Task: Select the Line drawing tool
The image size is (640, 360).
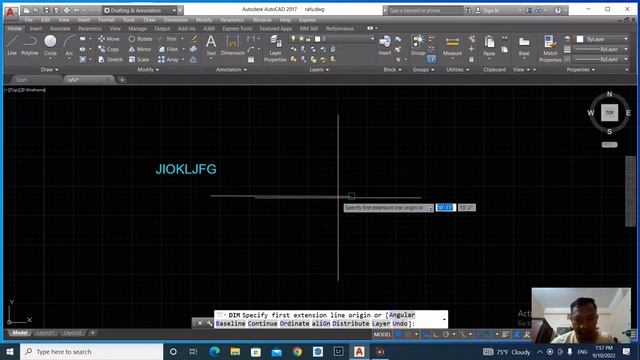Action: pyautogui.click(x=12, y=45)
